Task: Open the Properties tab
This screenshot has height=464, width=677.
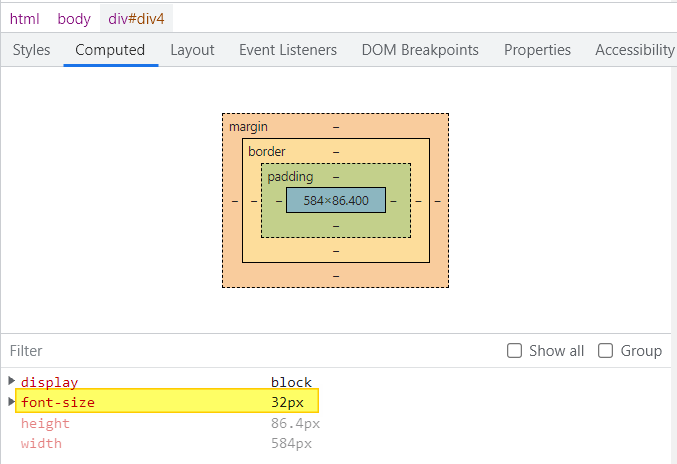Action: (538, 50)
